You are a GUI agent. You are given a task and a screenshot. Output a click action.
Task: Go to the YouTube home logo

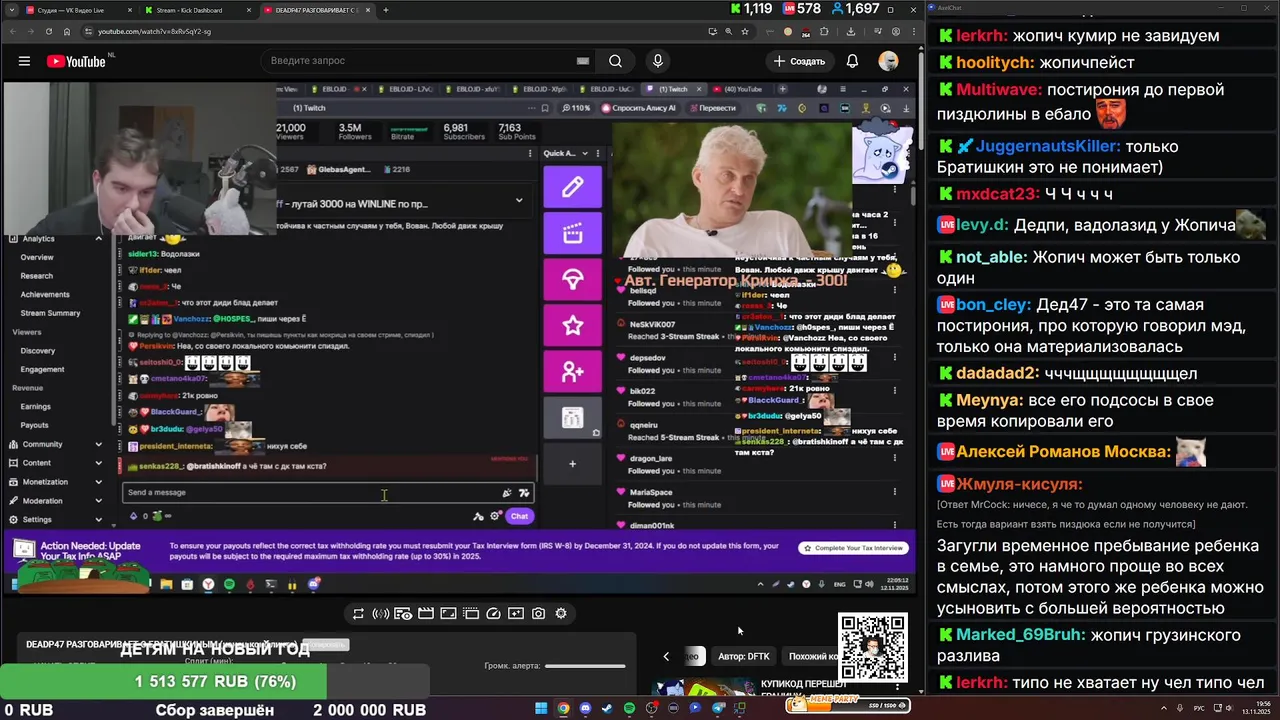point(76,61)
